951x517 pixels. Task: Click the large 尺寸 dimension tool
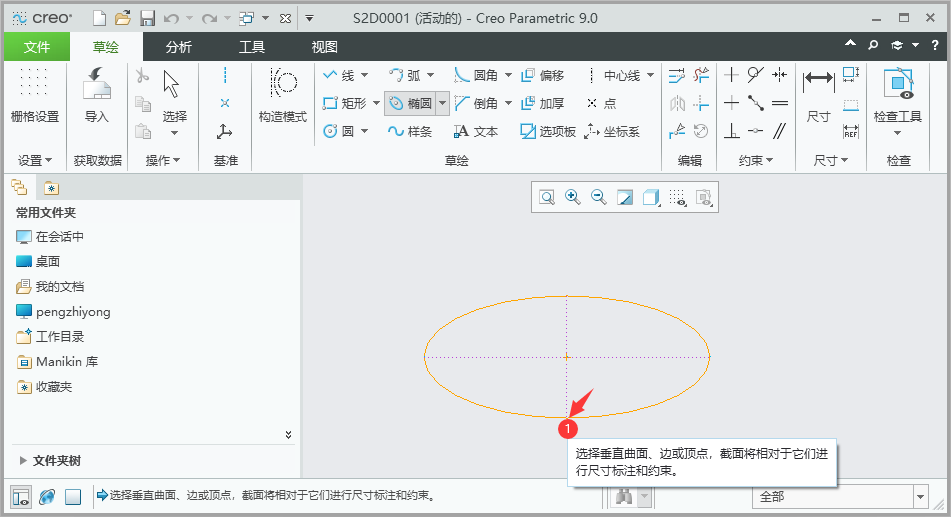point(818,95)
